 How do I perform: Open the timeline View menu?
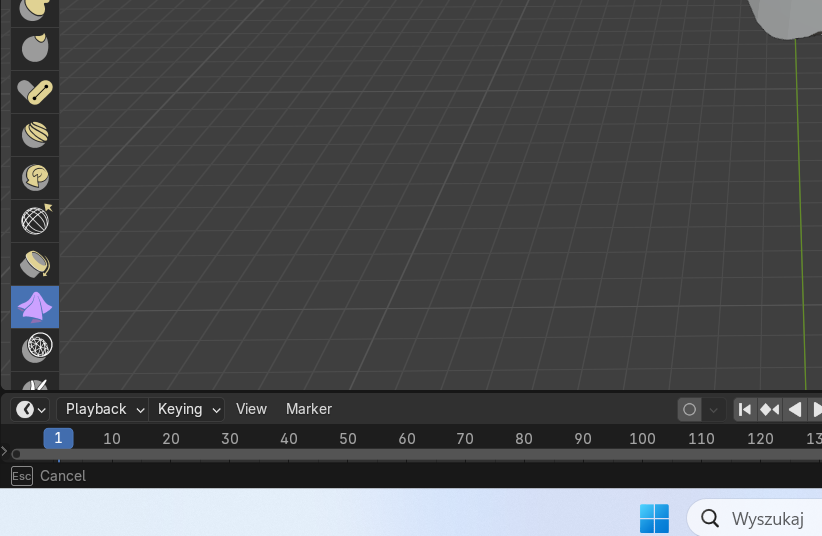click(251, 409)
